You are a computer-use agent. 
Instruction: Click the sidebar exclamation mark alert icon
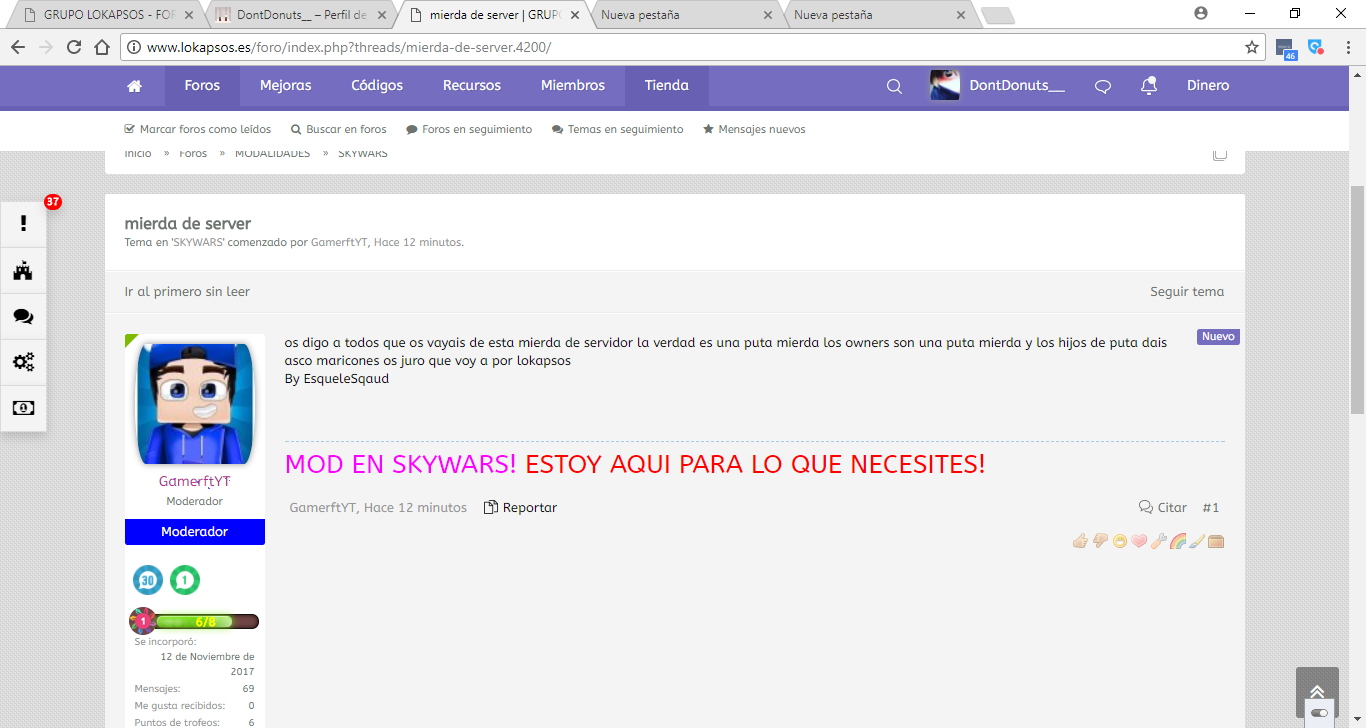24,224
